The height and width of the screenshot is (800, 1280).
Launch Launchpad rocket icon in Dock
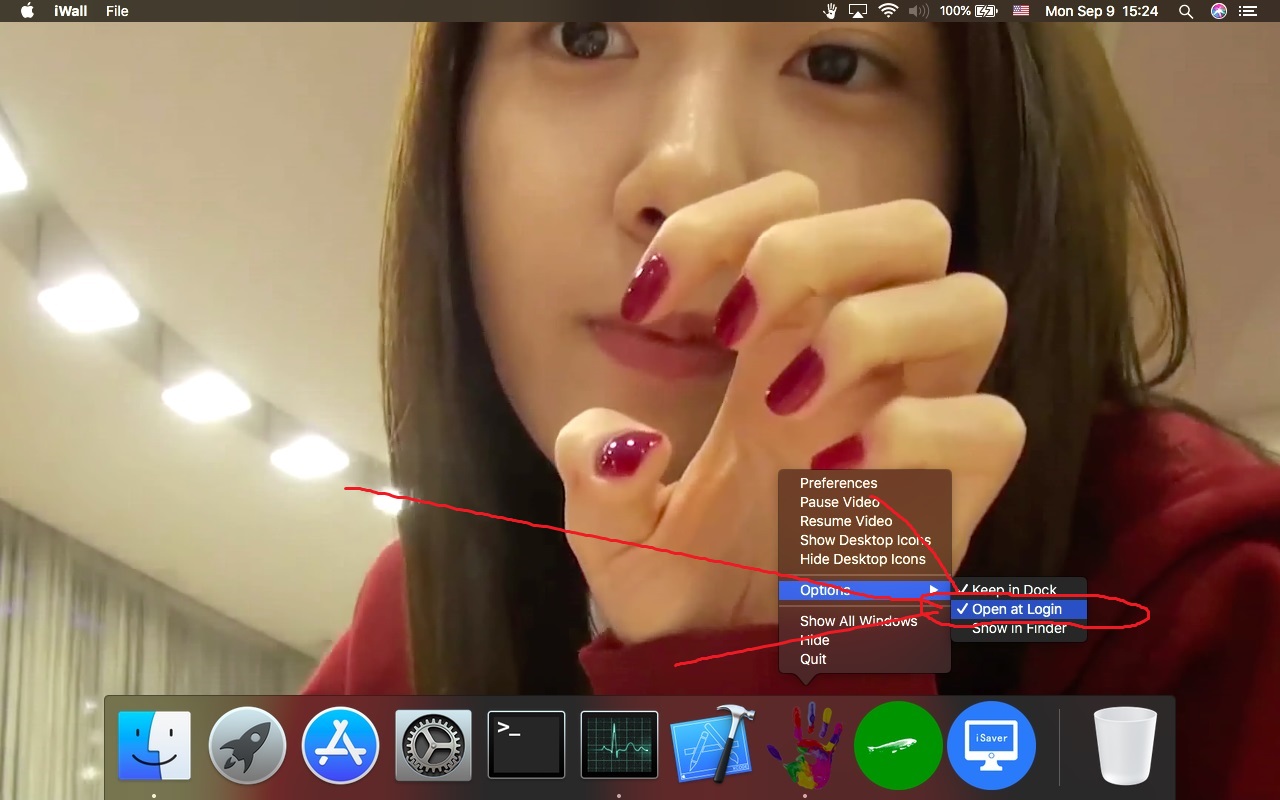pos(247,745)
